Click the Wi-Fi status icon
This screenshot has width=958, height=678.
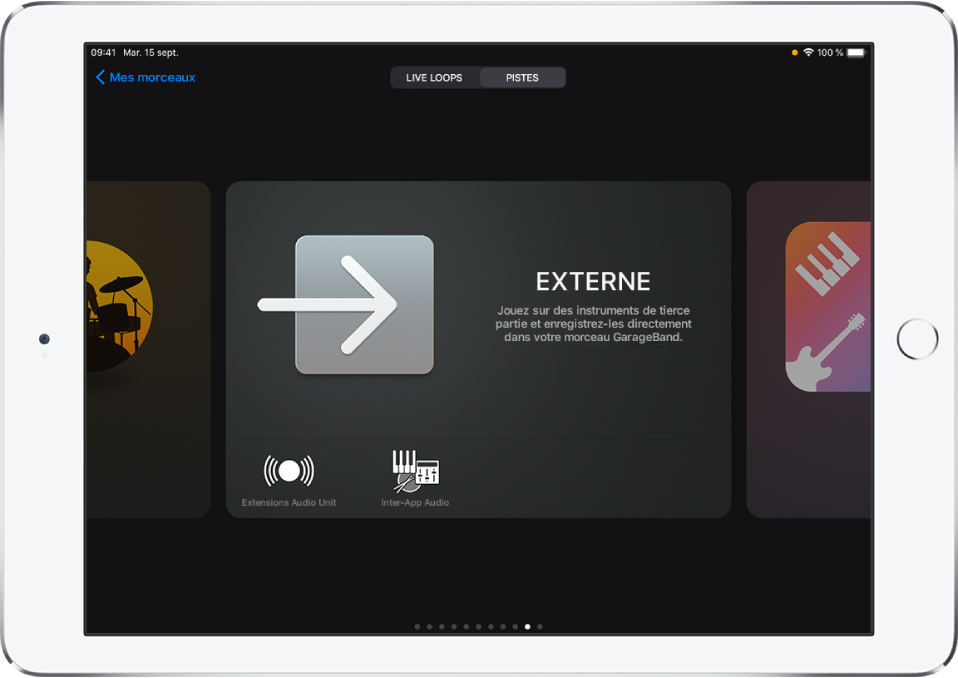809,52
